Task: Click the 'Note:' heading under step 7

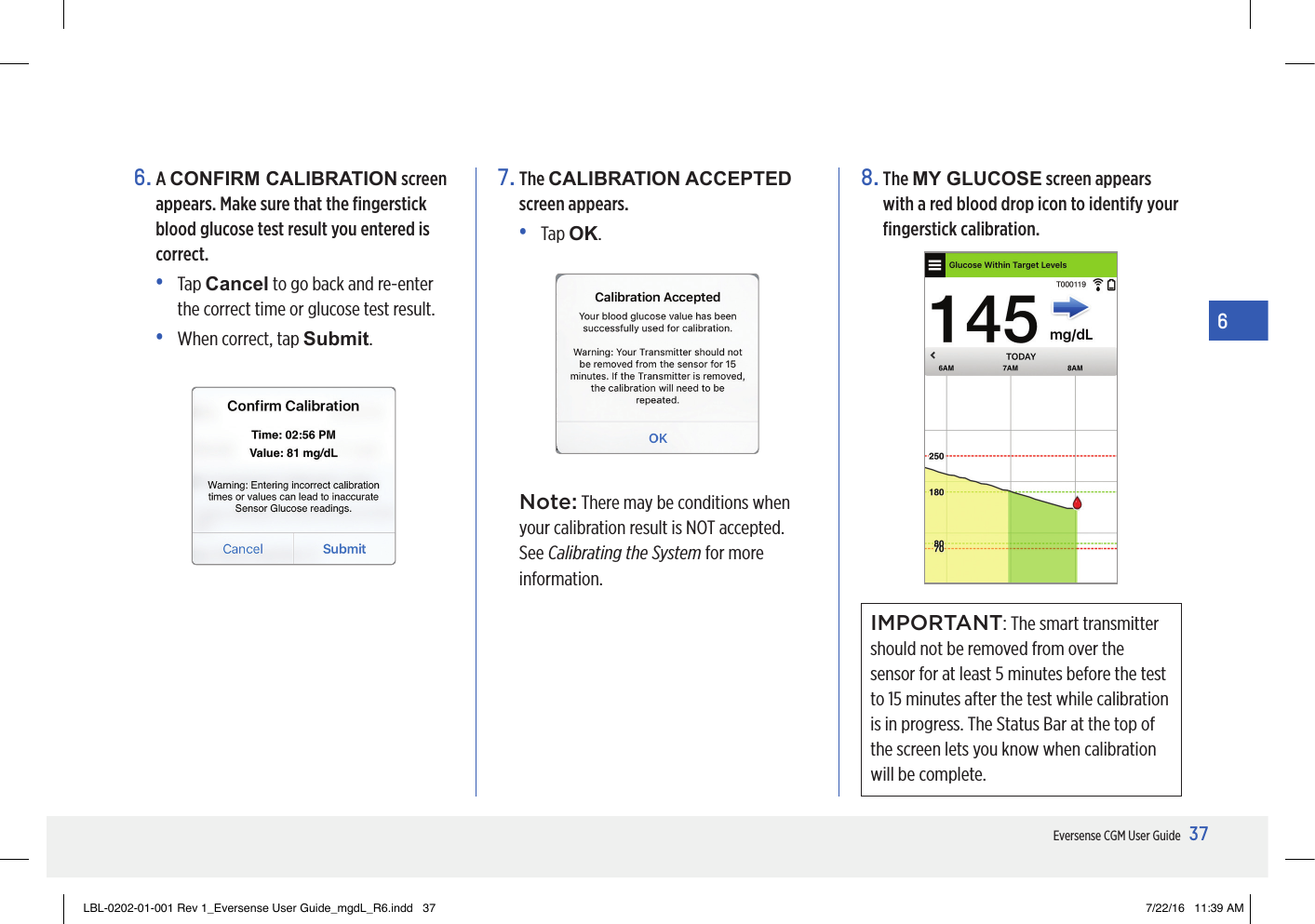Action: point(548,502)
